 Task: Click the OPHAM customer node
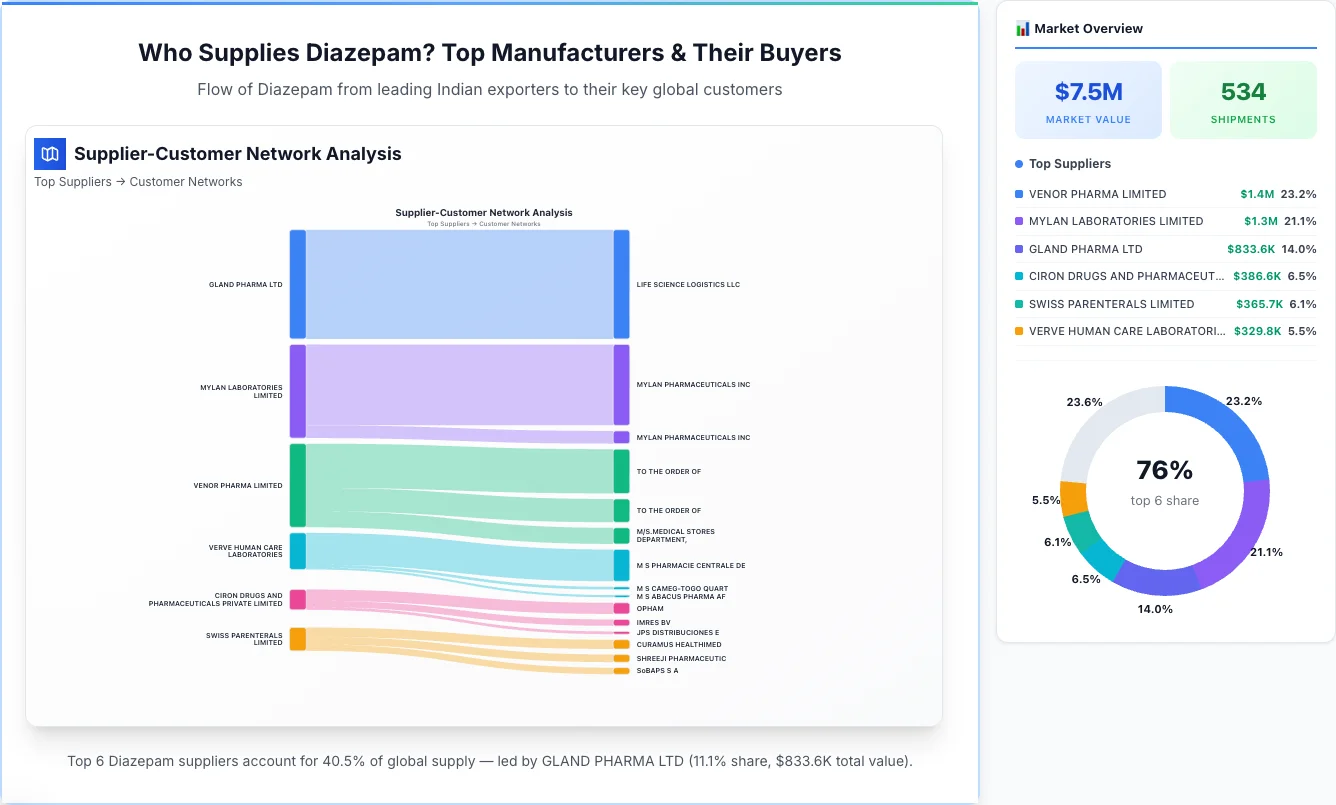coord(622,608)
